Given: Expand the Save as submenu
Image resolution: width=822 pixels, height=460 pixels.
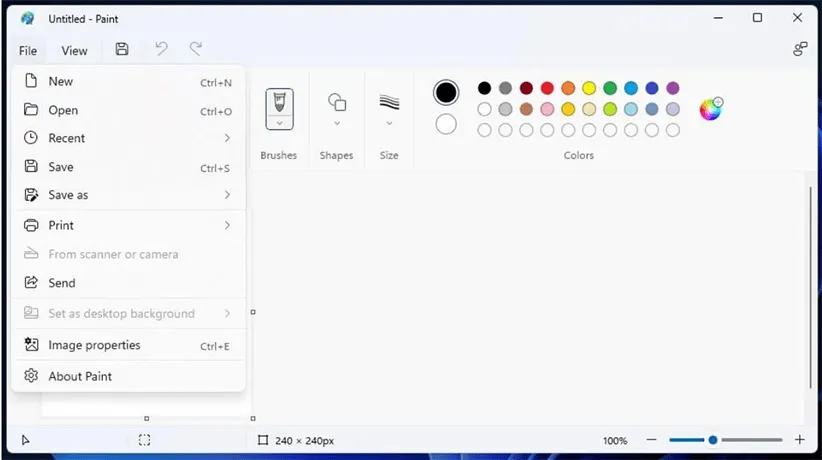Looking at the screenshot, I should 227,195.
